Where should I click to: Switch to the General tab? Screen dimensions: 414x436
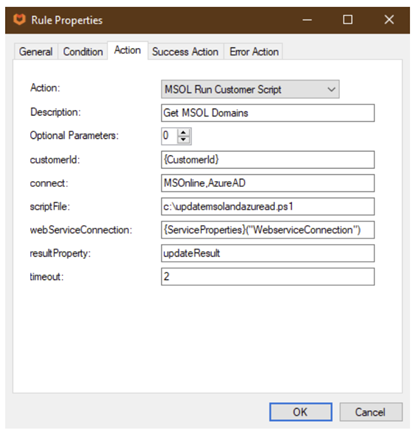point(36,52)
